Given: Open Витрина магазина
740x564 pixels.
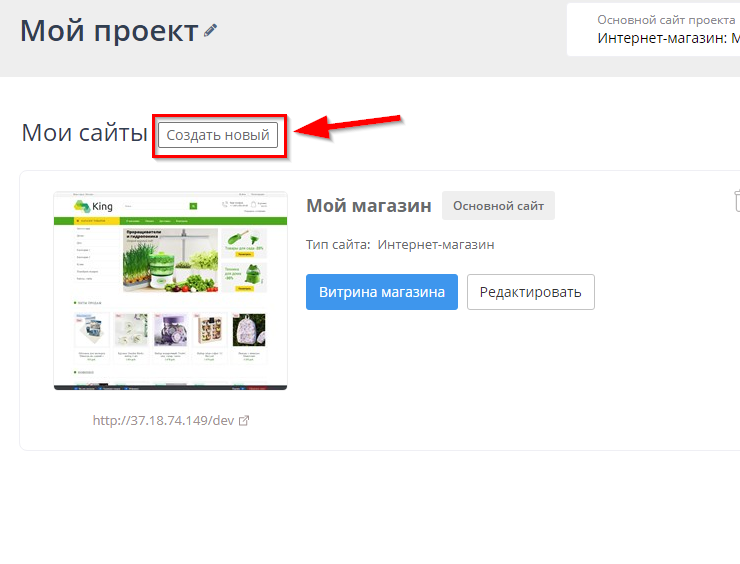Looking at the screenshot, I should point(381,292).
